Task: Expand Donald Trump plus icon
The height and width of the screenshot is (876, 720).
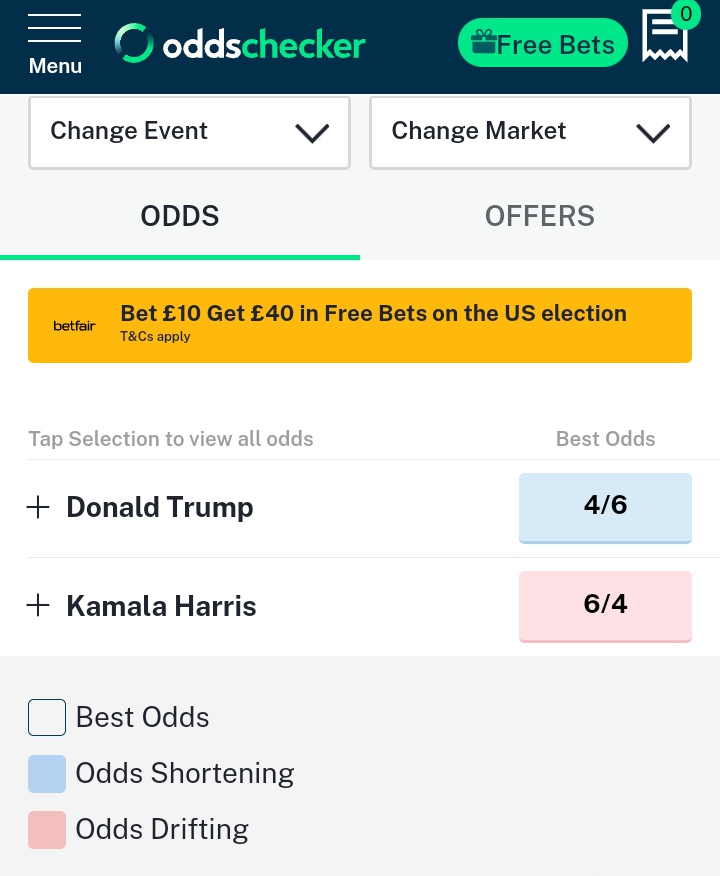Action: pos(39,507)
